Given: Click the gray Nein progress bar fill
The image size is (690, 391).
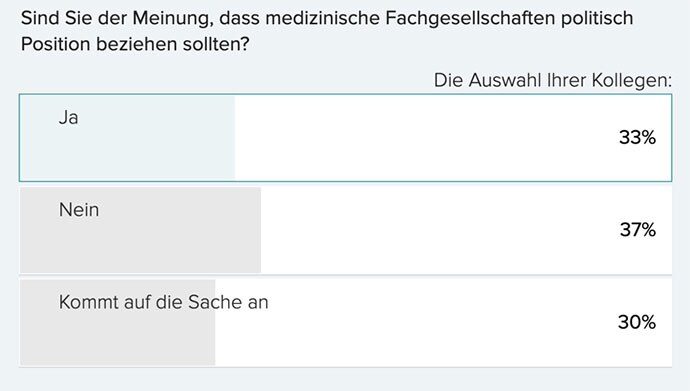Looking at the screenshot, I should pos(140,230).
